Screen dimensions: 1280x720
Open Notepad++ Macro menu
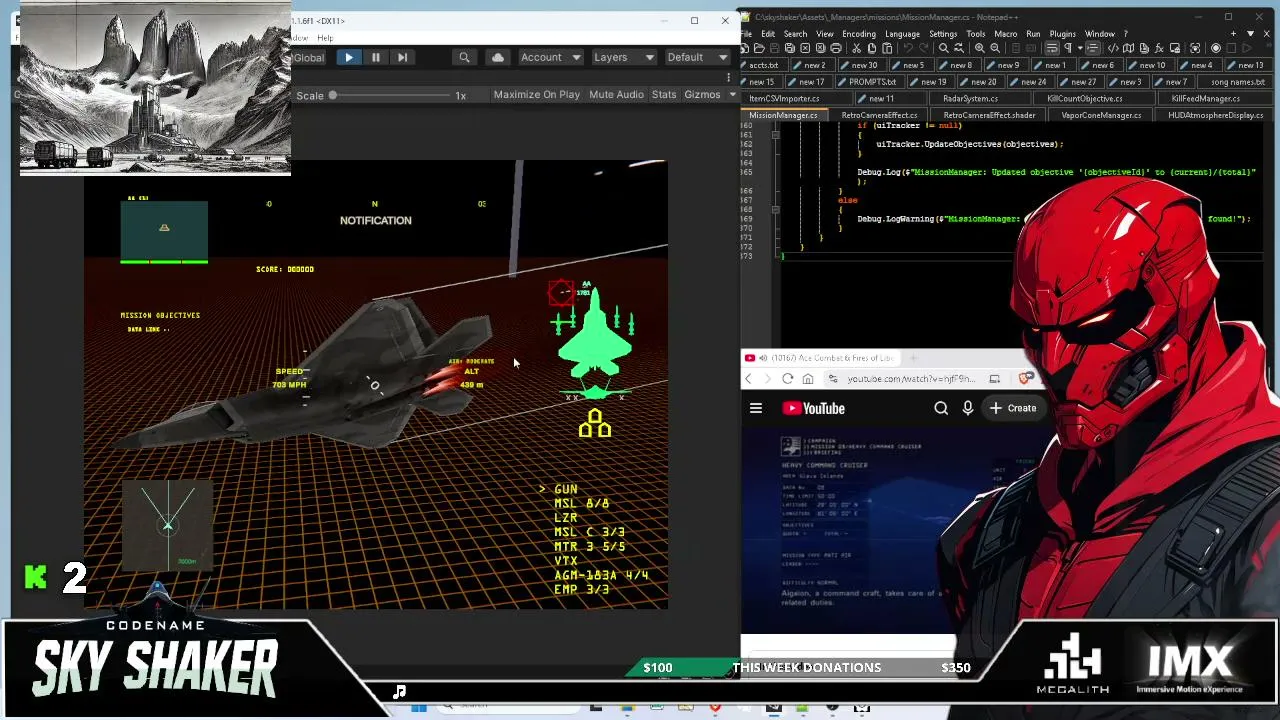point(1005,34)
